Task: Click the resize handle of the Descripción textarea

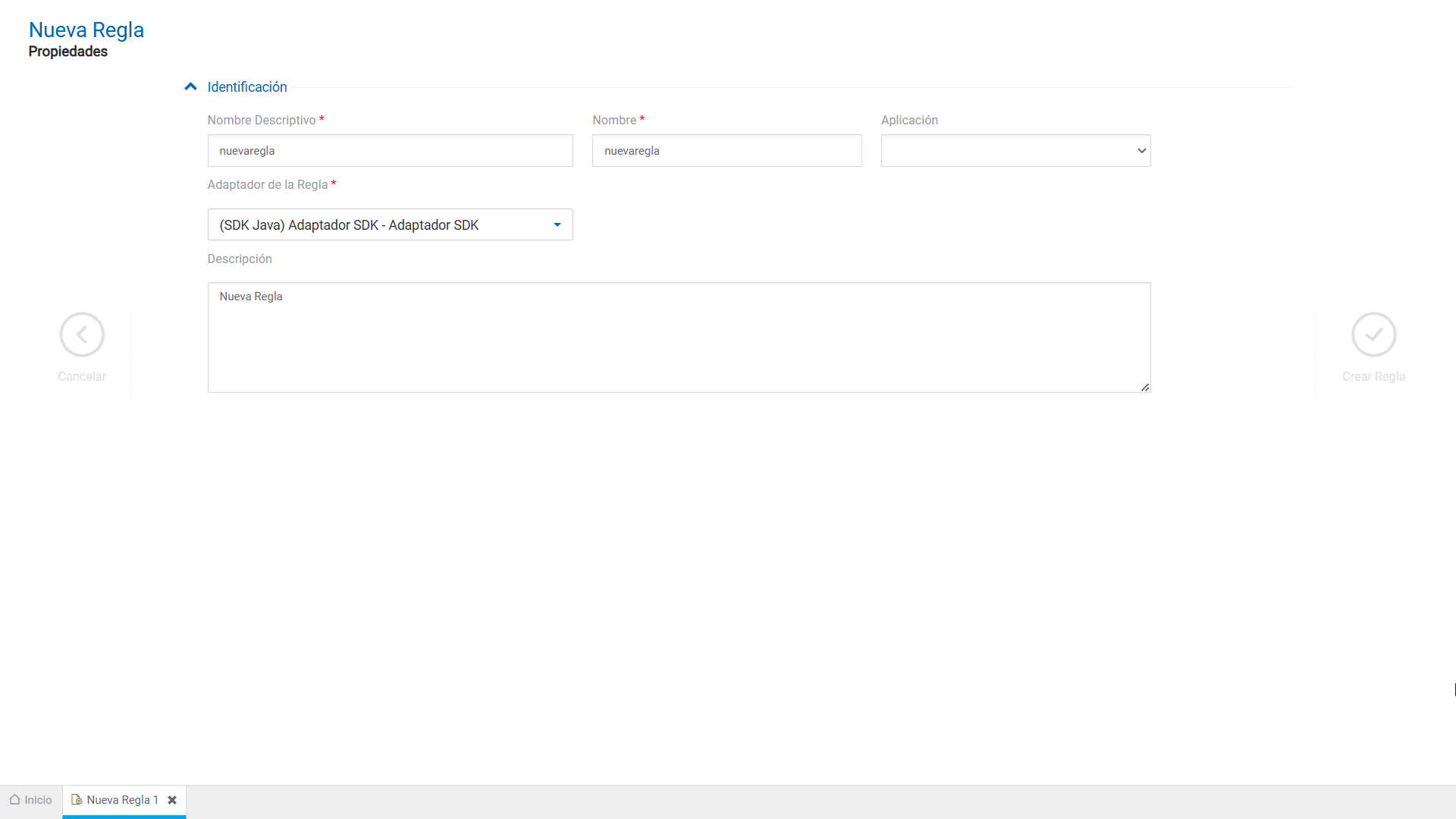Action: tap(1145, 388)
